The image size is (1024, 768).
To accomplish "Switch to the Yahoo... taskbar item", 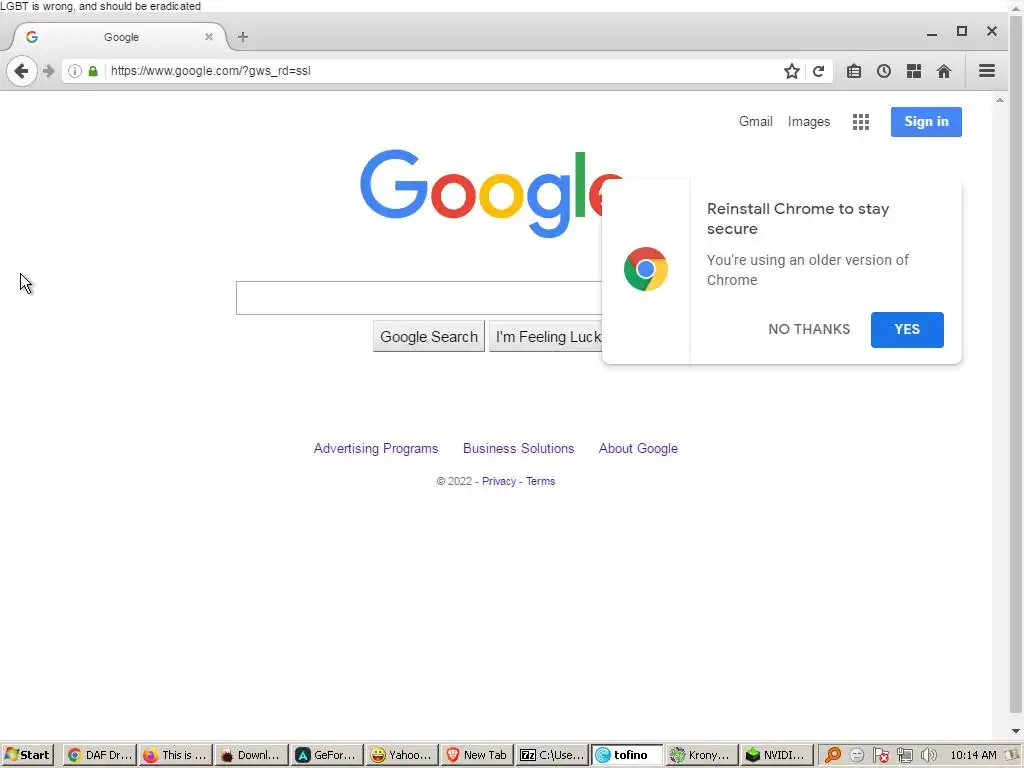I will point(402,755).
